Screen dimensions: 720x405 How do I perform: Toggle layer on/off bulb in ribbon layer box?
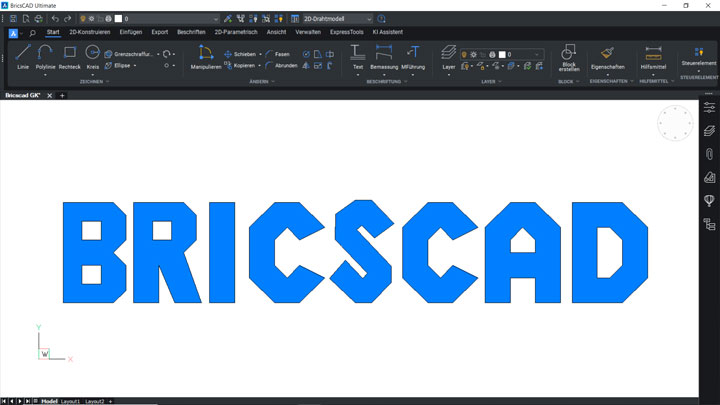(x=464, y=55)
